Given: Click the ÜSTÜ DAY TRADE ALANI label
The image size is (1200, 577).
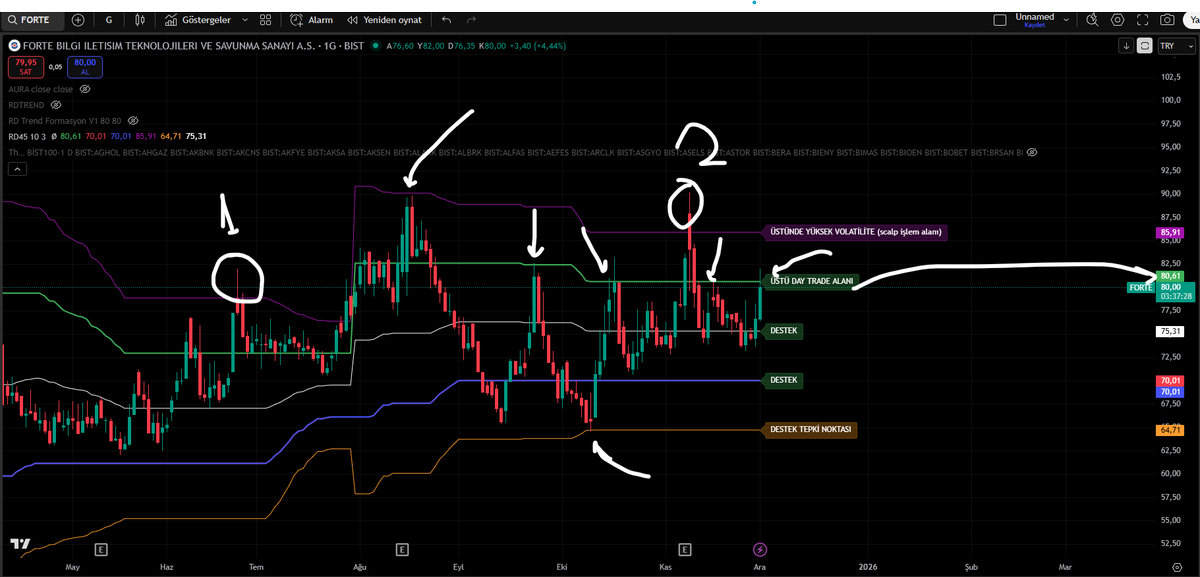Looking at the screenshot, I should pyautogui.click(x=811, y=282).
